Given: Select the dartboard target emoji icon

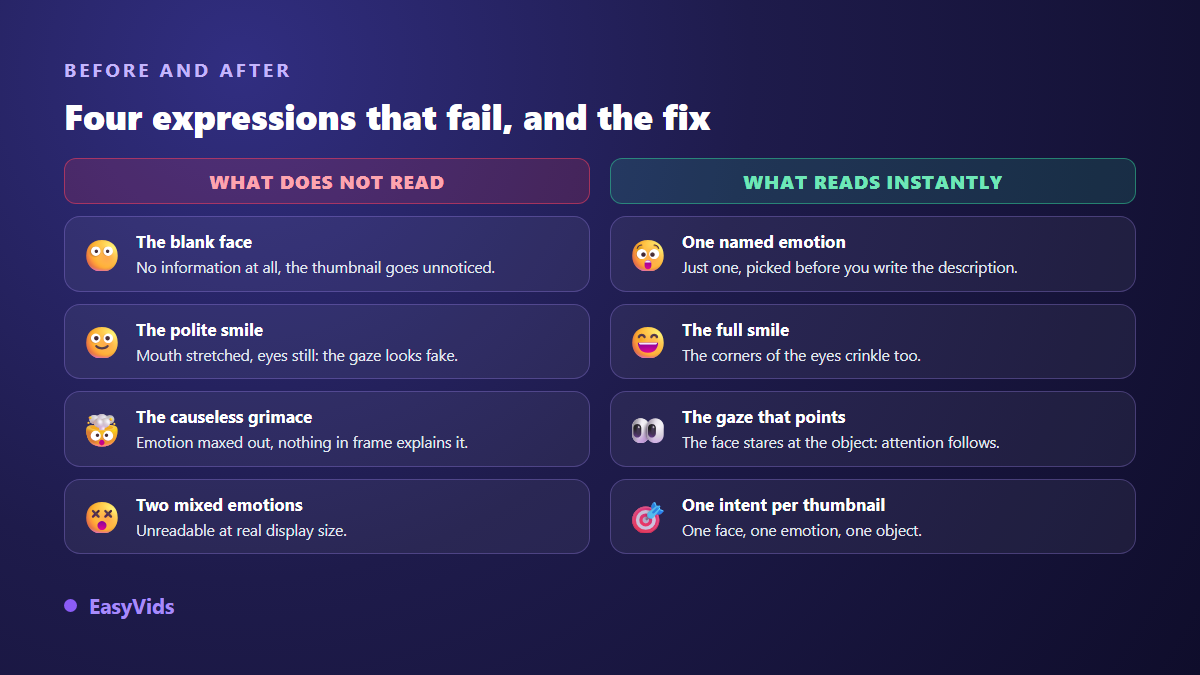Looking at the screenshot, I should [648, 517].
